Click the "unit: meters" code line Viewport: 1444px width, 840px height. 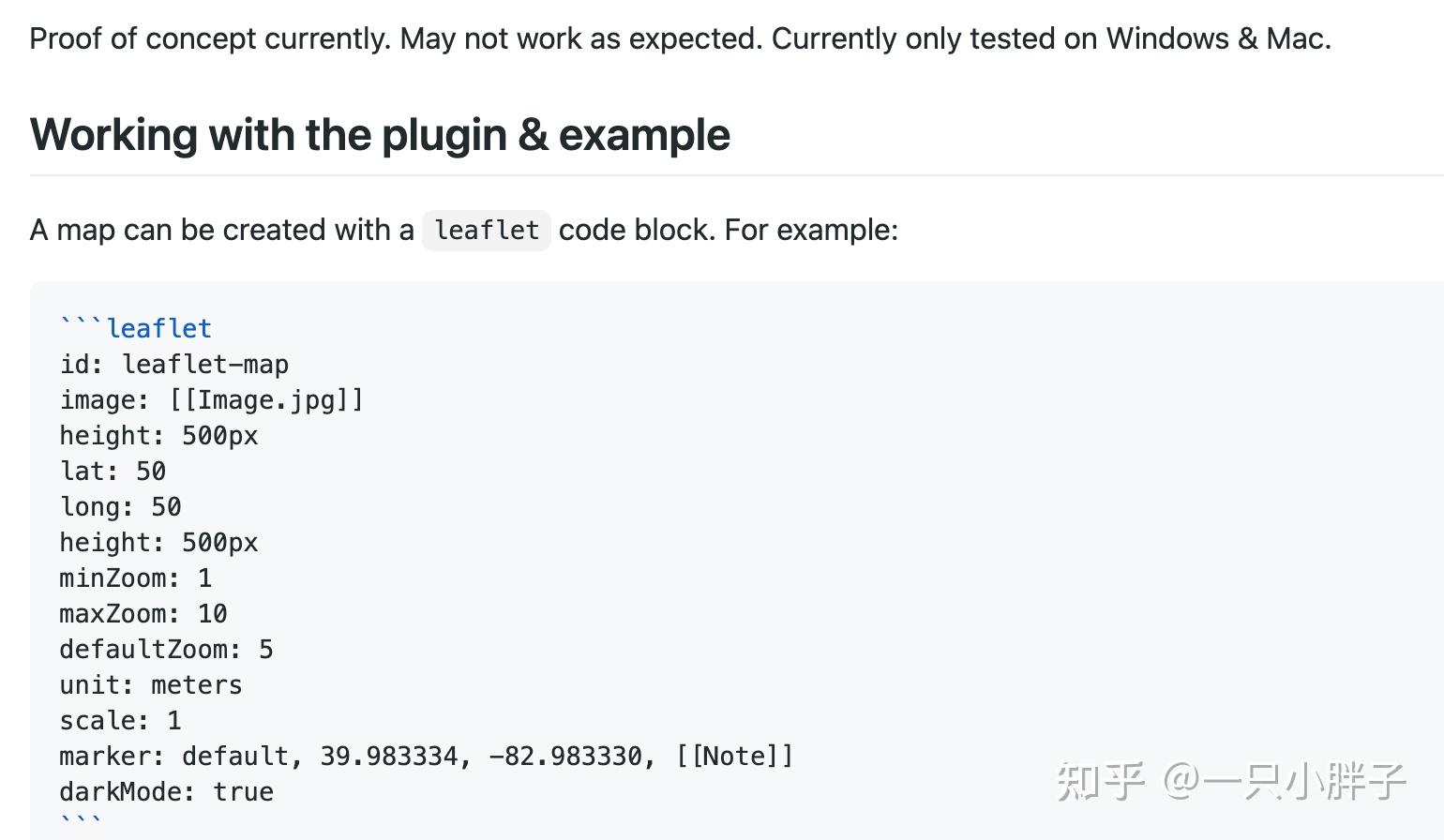pyautogui.click(x=151, y=685)
